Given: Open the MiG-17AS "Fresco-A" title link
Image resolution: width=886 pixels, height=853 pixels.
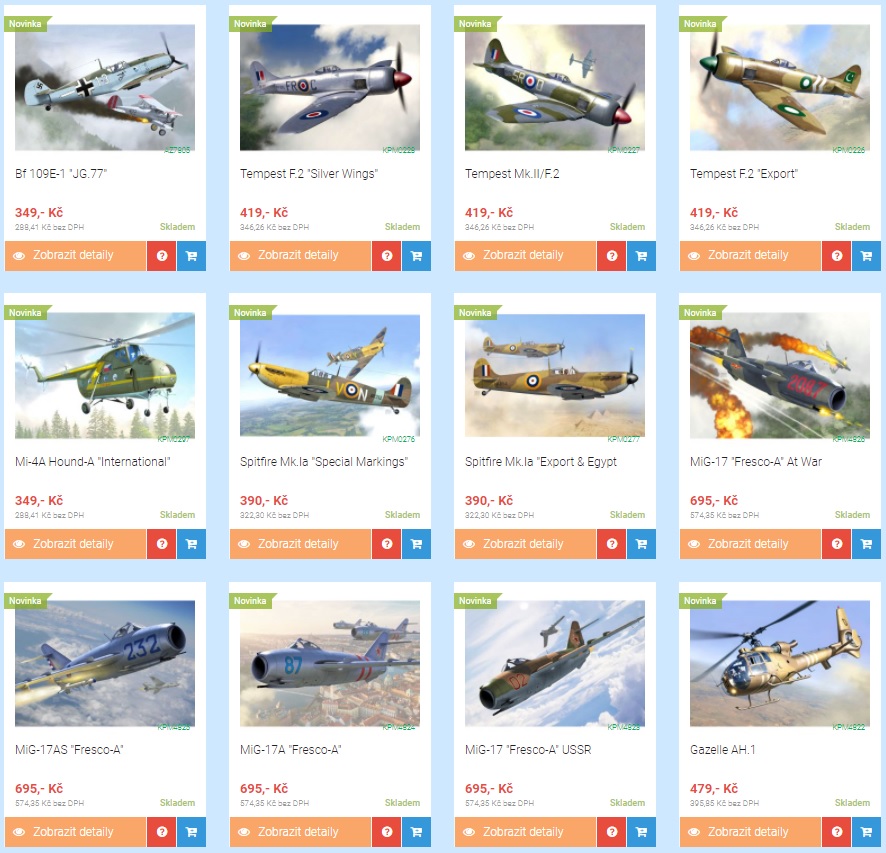Looking at the screenshot, I should tap(69, 750).
